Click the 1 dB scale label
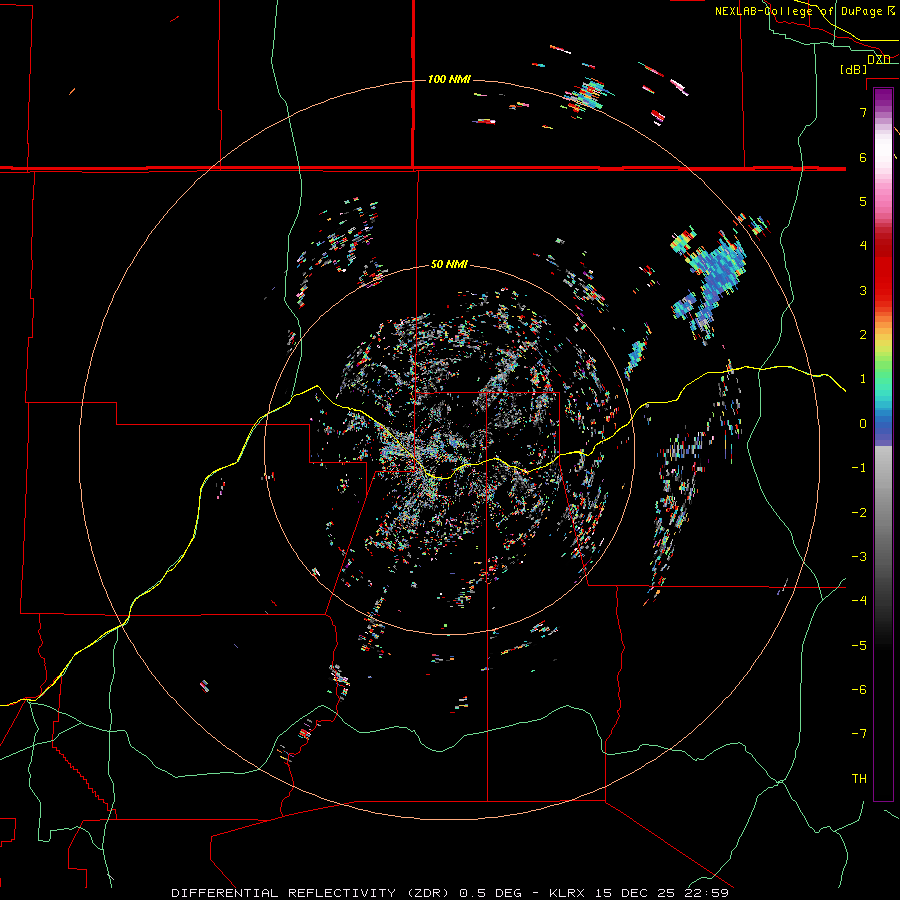900x900 pixels. [863, 379]
